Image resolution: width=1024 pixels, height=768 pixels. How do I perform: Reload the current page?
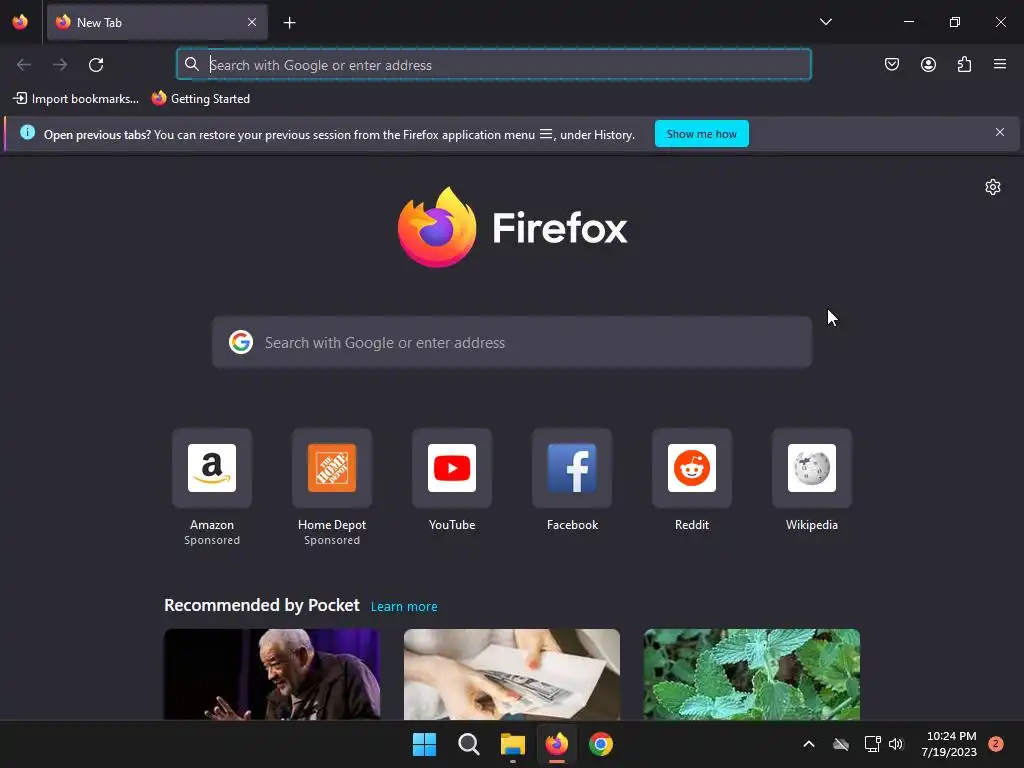(x=96, y=65)
